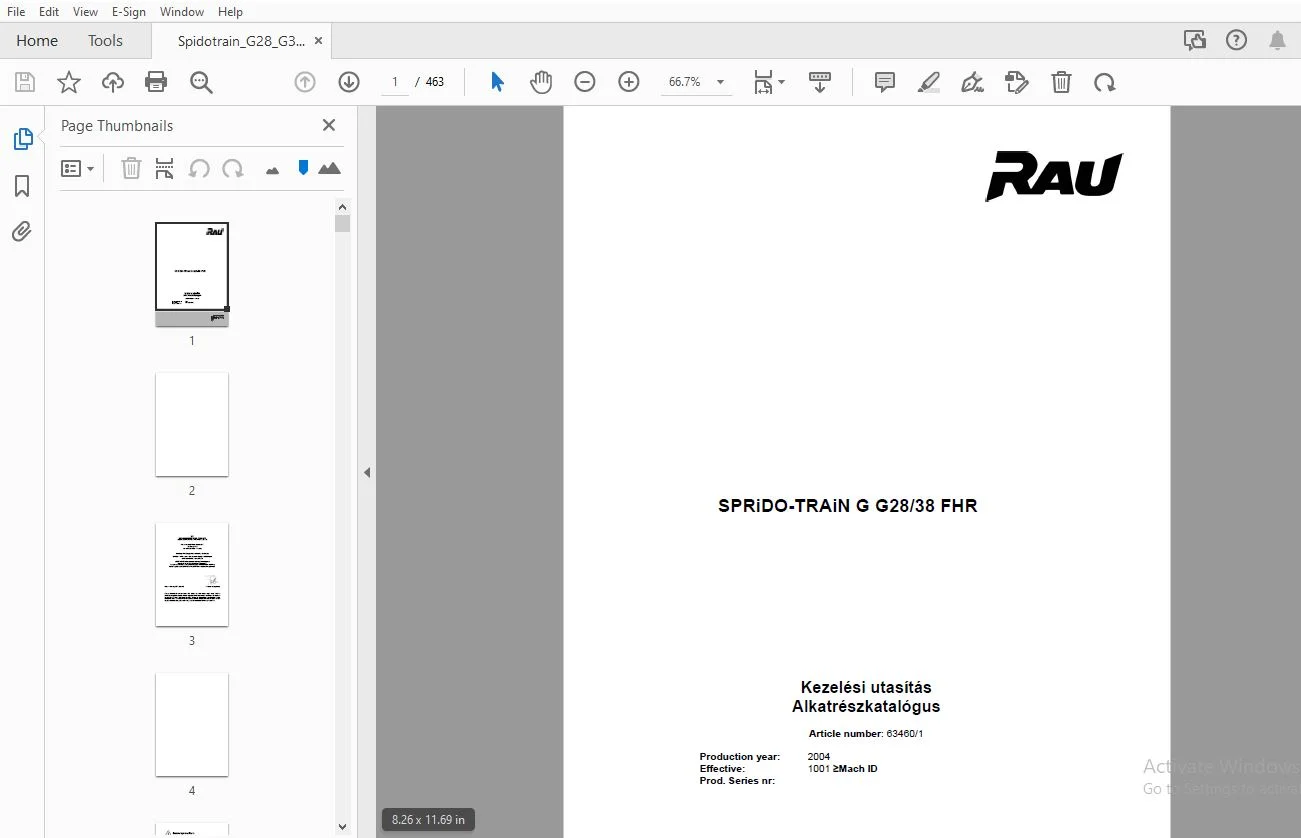The image size is (1301, 838).
Task: Close the Page Thumbnails panel
Action: point(329,125)
